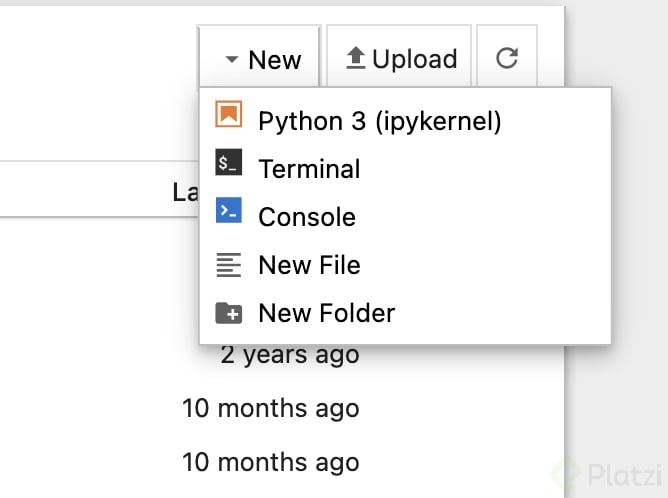The height and width of the screenshot is (498, 668).
Task: Click the New Folder plus icon
Action: coord(229,313)
